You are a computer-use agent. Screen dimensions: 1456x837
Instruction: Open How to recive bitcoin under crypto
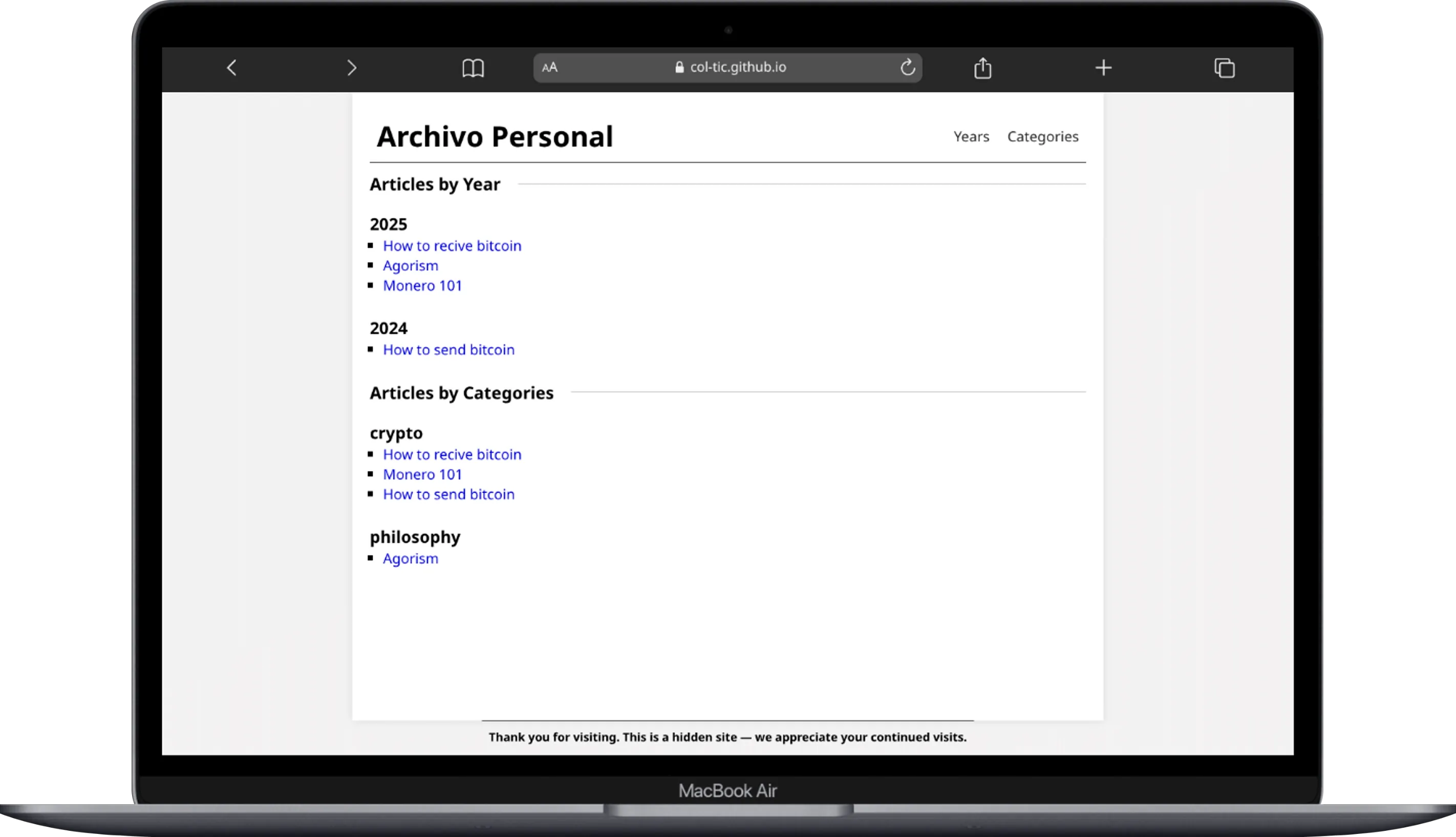click(452, 455)
